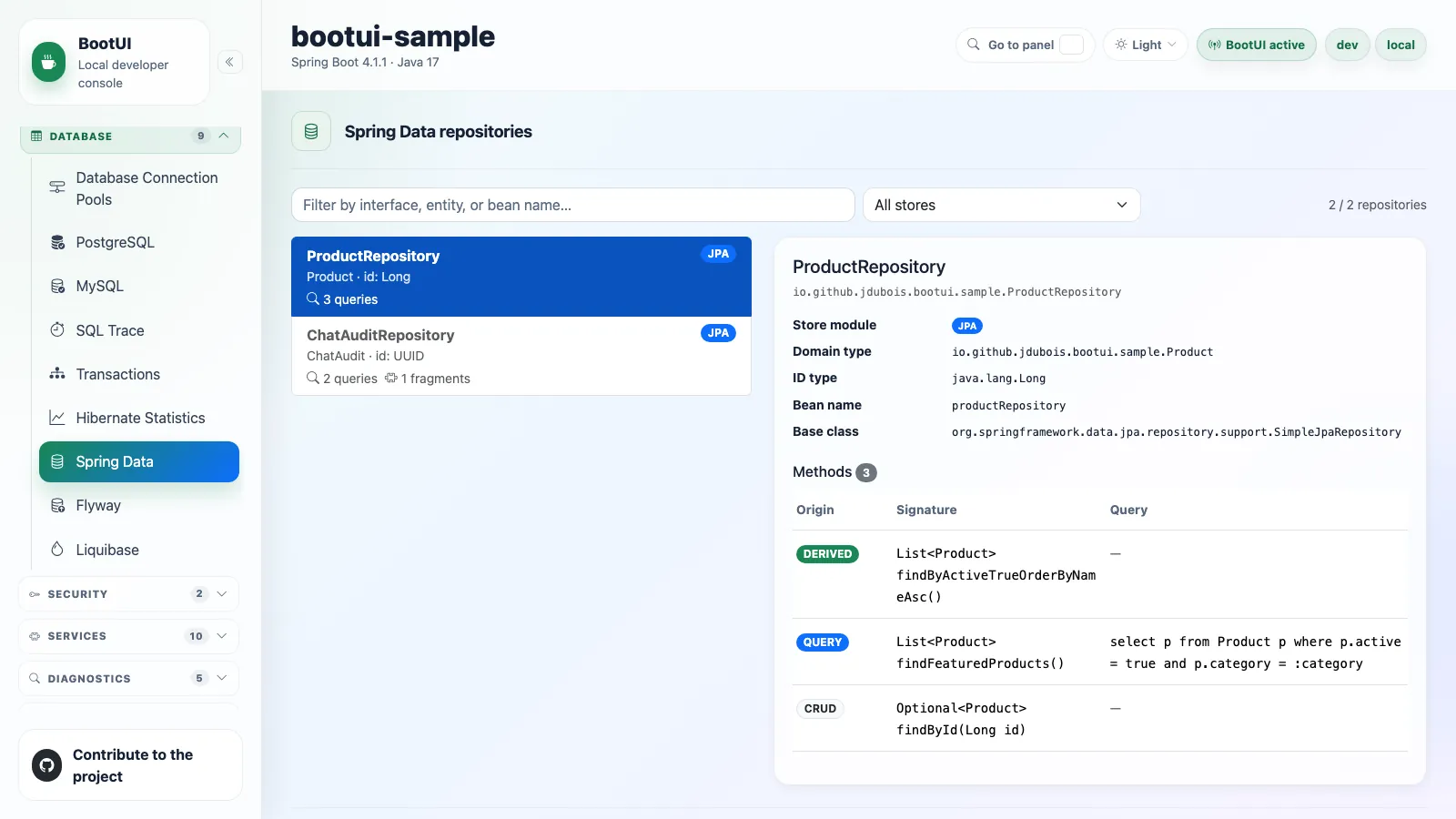The height and width of the screenshot is (819, 1456).
Task: Click the sun icon in Light theme selector
Action: pos(1121,45)
